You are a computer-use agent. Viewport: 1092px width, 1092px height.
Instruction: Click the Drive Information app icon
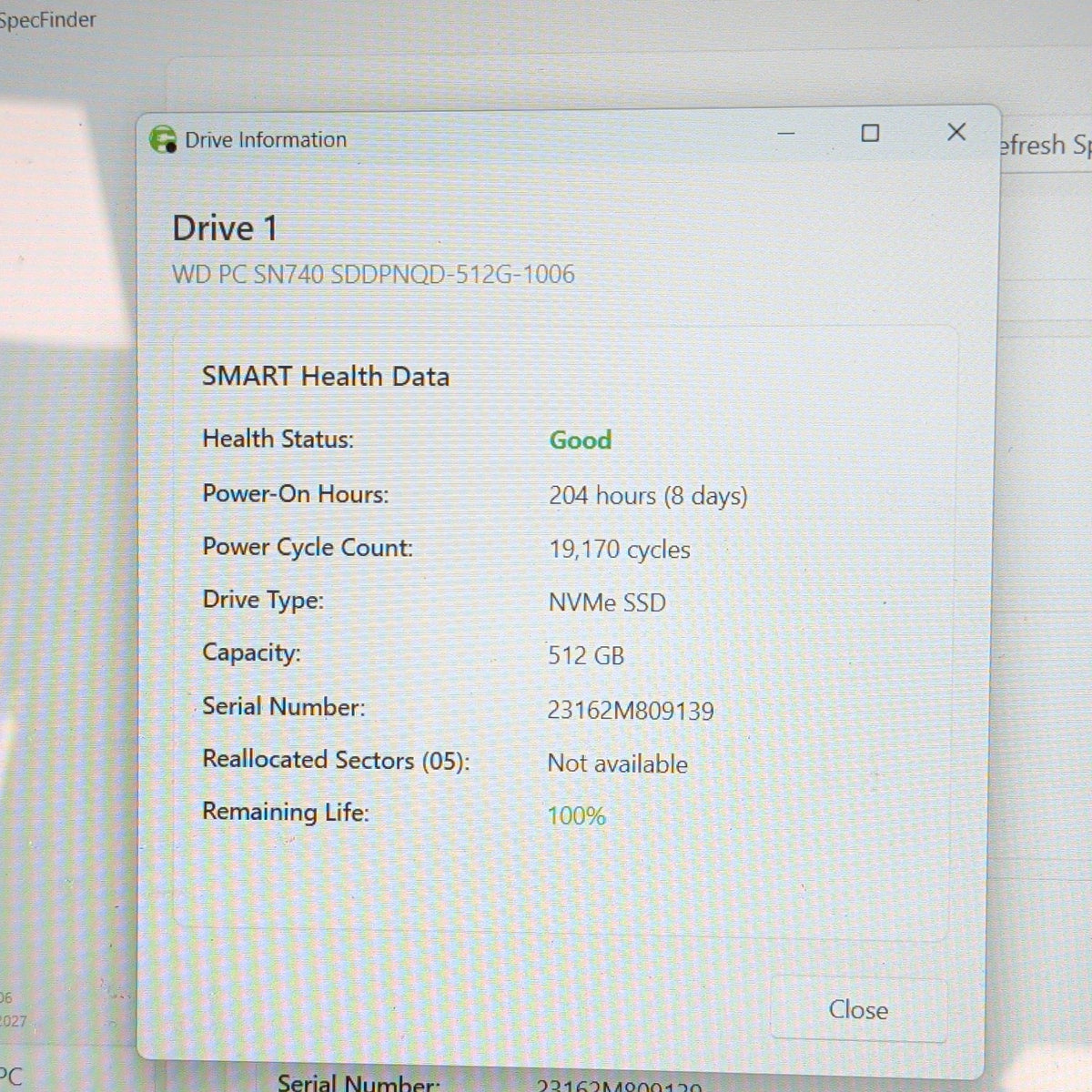point(163,140)
